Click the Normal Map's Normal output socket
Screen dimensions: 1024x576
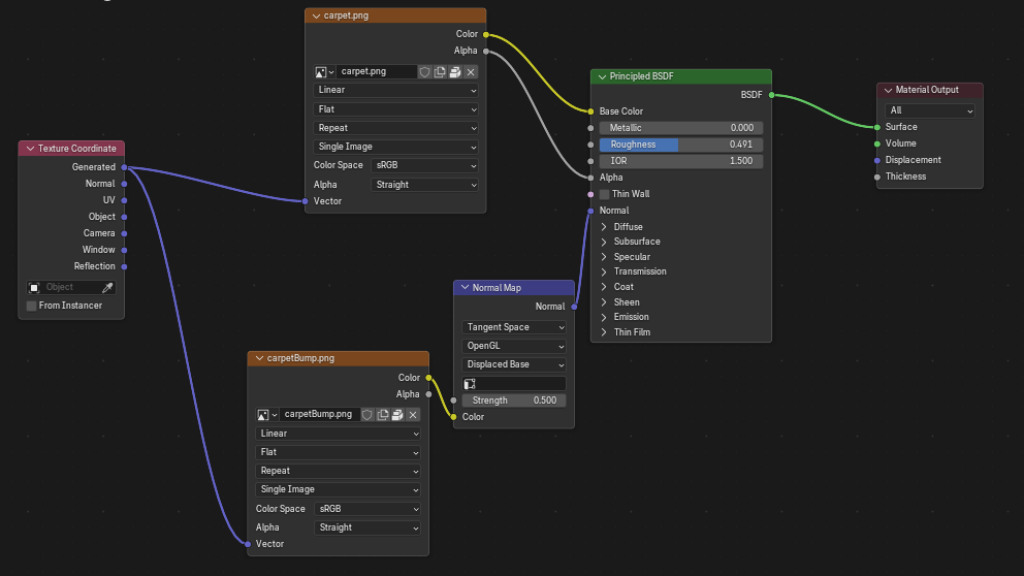(x=574, y=306)
